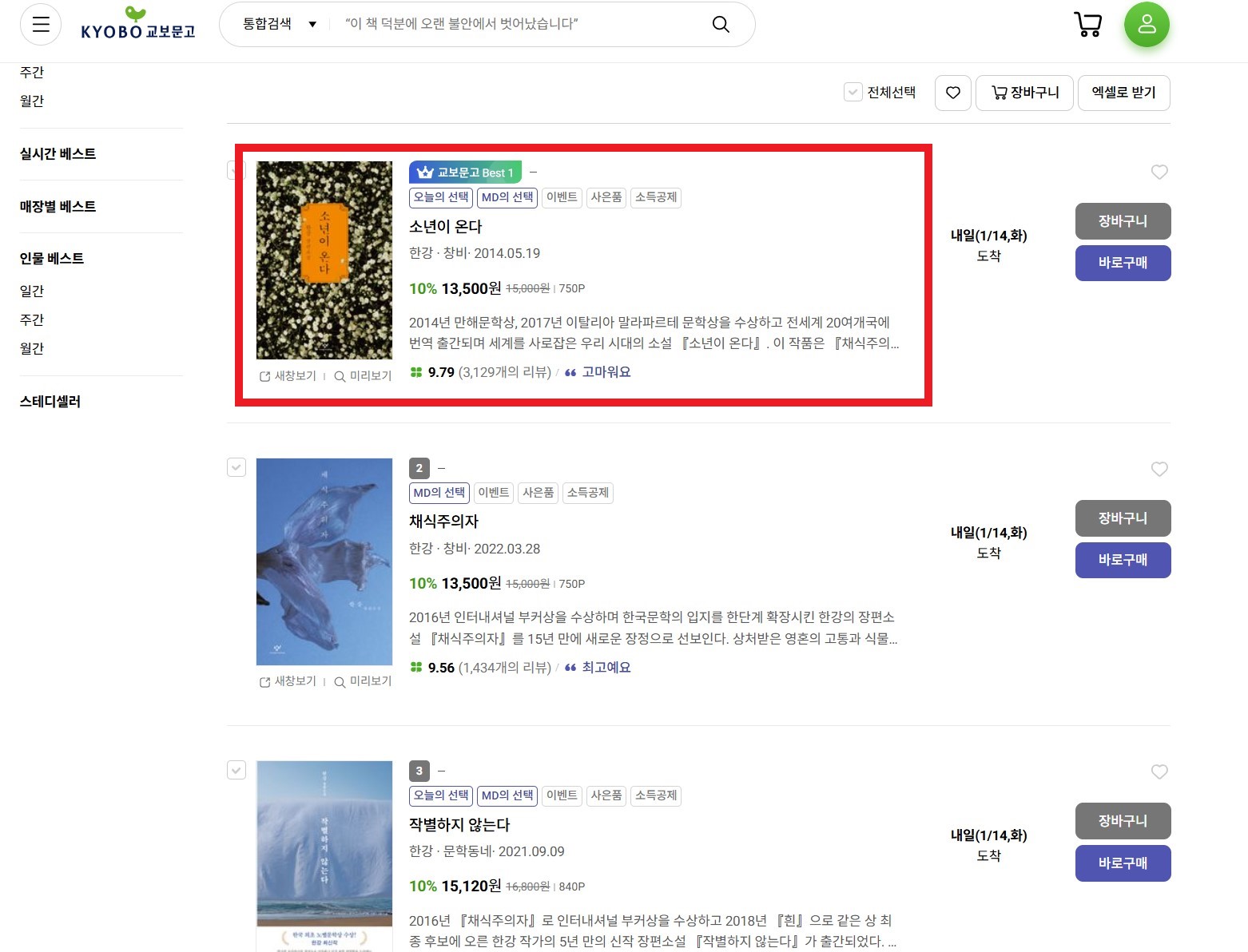The width and height of the screenshot is (1248, 952).
Task: Open the 작별하지 않는다 title link
Action: coord(459,825)
